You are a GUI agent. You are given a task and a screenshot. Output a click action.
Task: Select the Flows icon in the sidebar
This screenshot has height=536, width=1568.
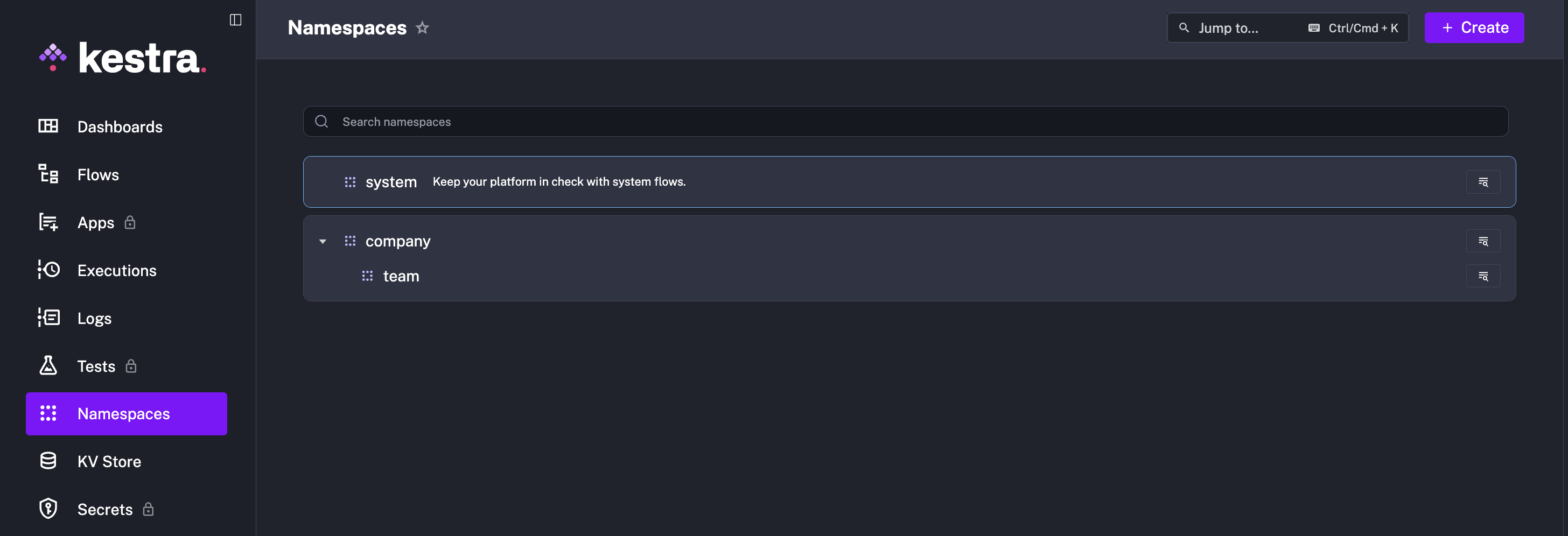coord(47,174)
